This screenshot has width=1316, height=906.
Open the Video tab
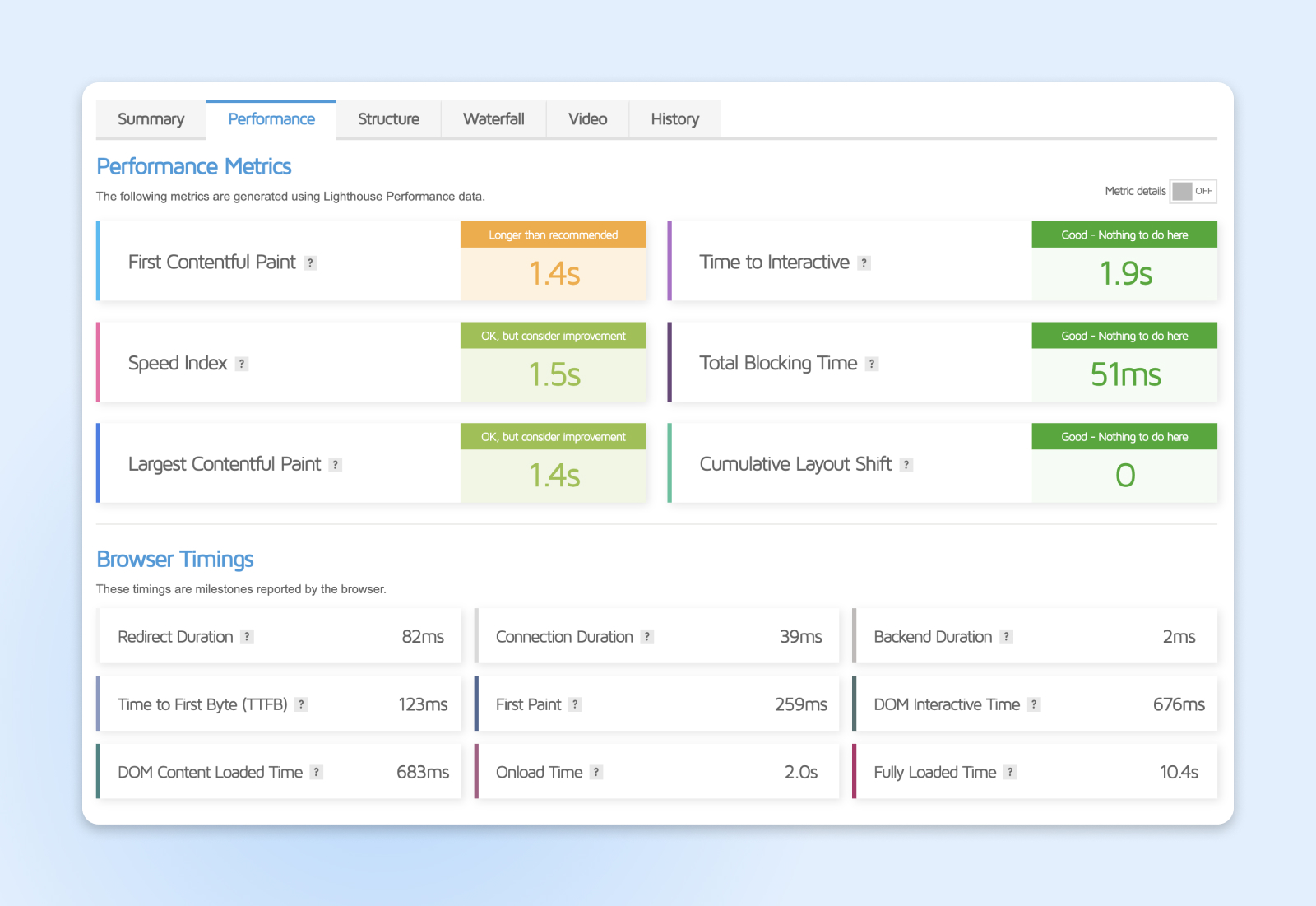point(587,119)
